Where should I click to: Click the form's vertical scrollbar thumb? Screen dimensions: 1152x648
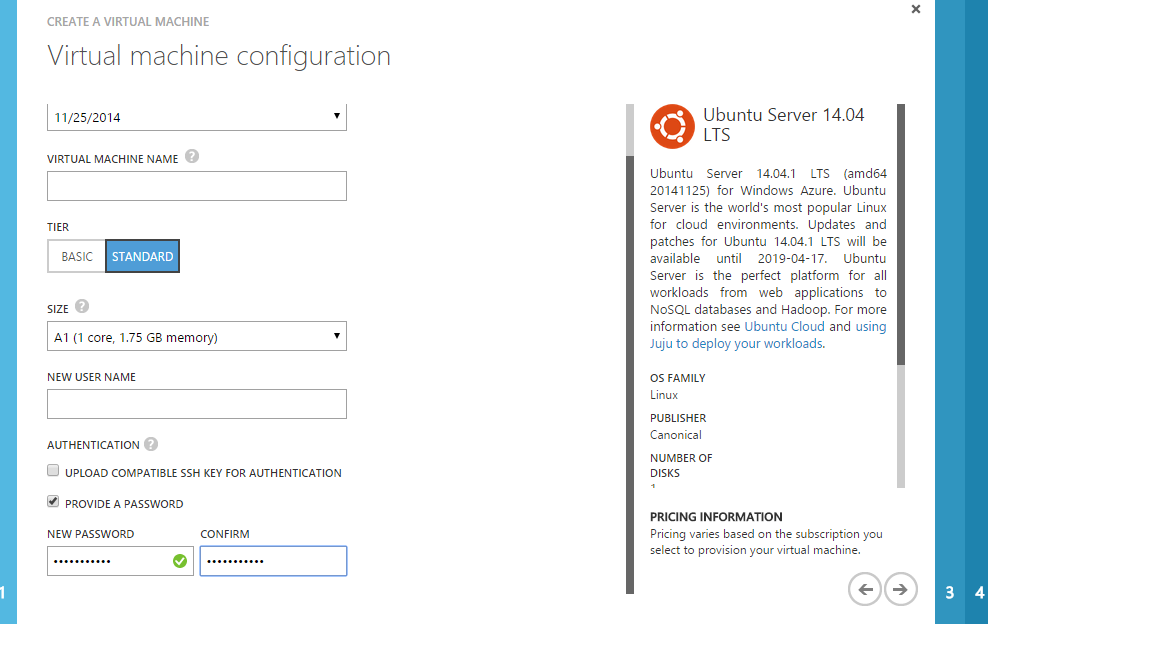(630, 375)
